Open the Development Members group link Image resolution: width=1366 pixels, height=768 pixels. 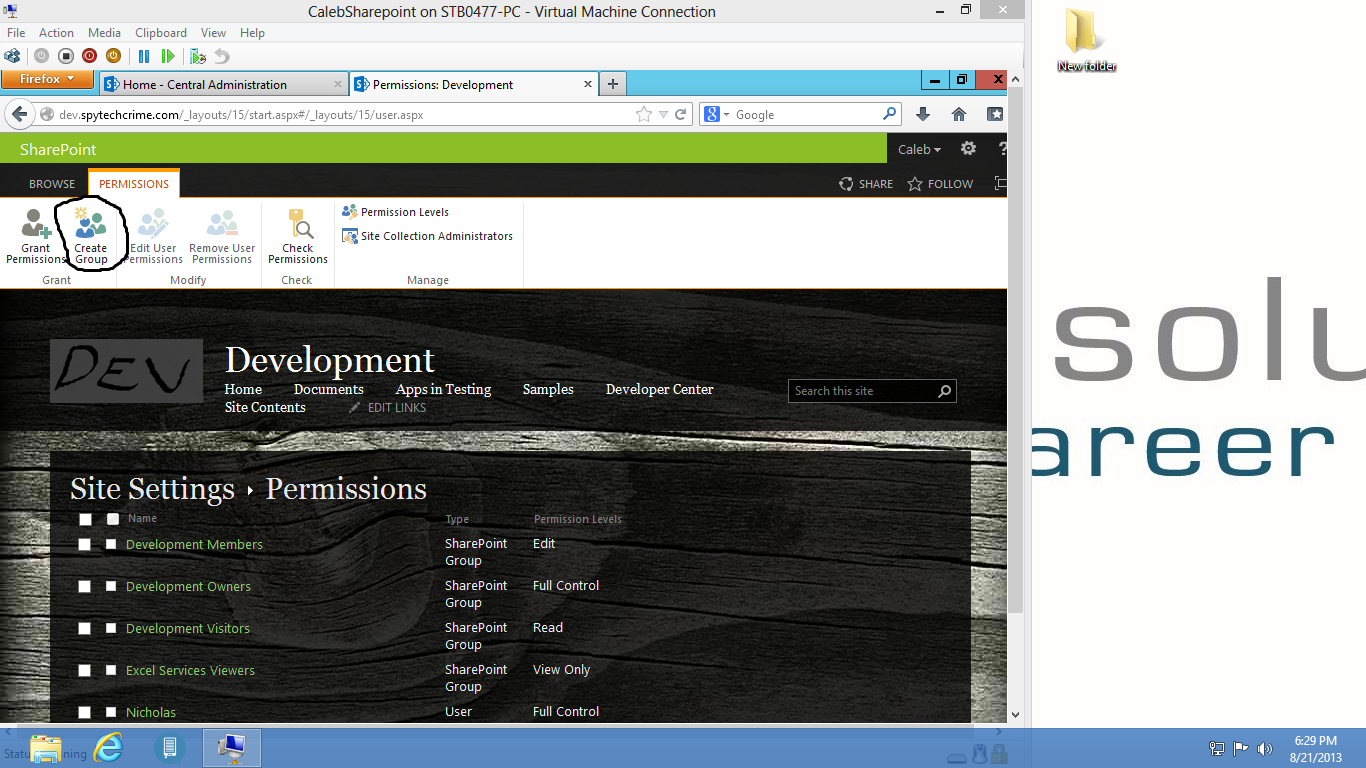tap(194, 544)
